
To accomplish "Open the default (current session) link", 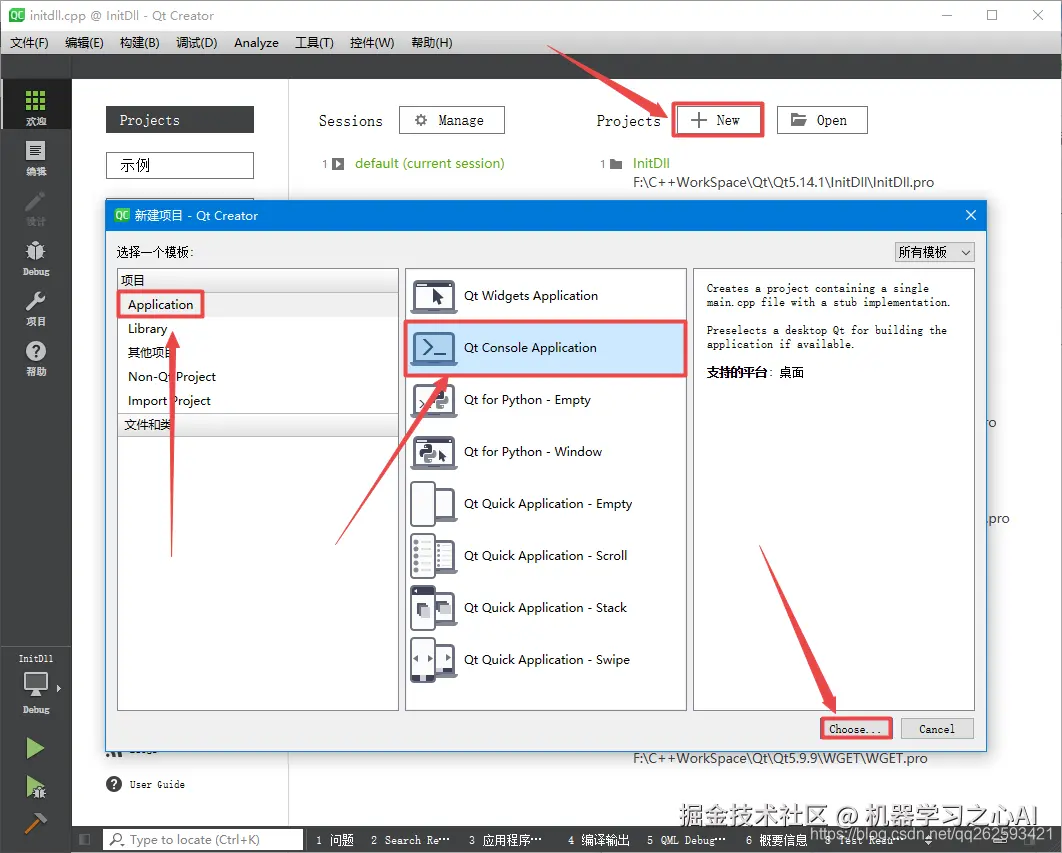I will click(x=429, y=163).
